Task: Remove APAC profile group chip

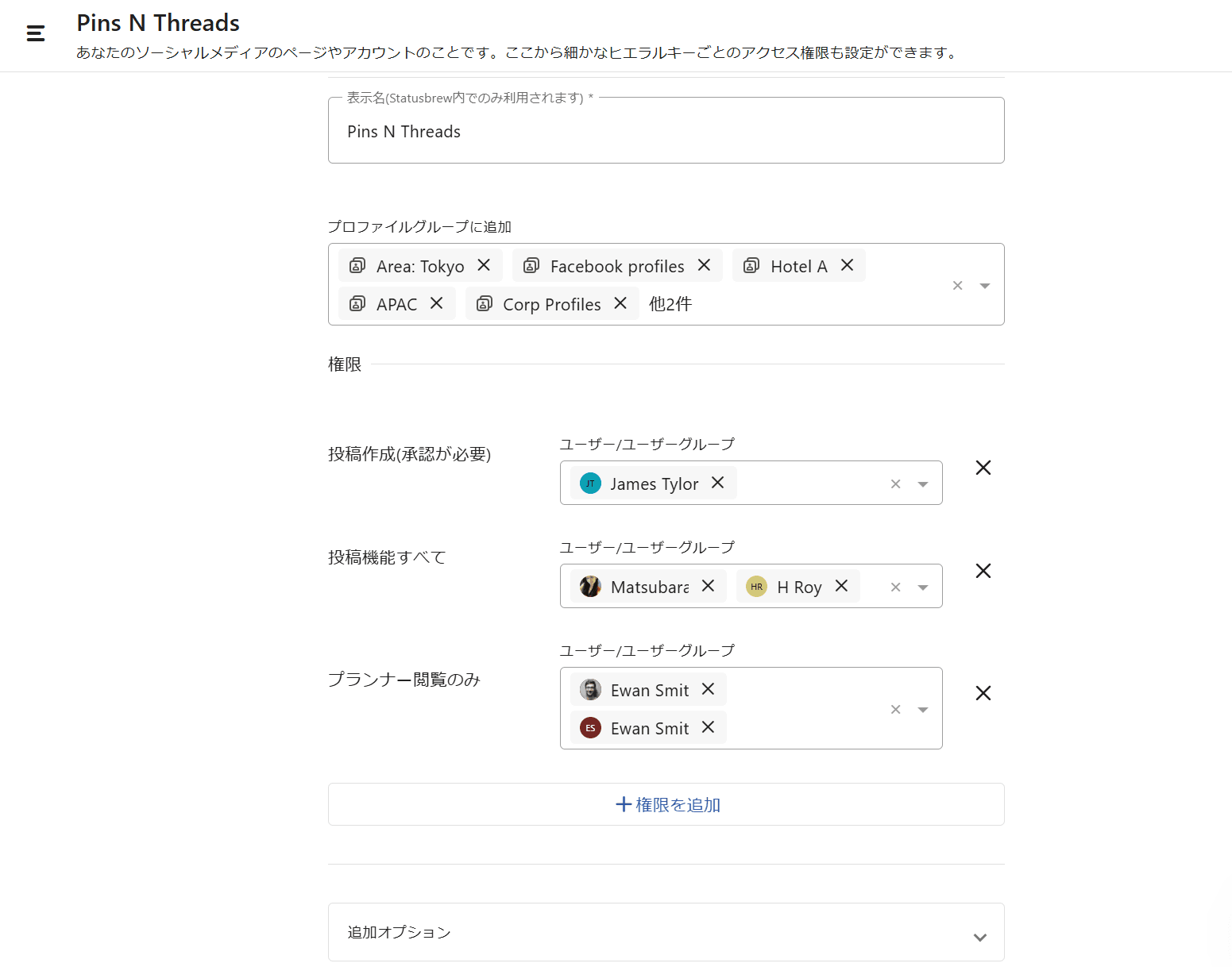Action: pos(436,303)
